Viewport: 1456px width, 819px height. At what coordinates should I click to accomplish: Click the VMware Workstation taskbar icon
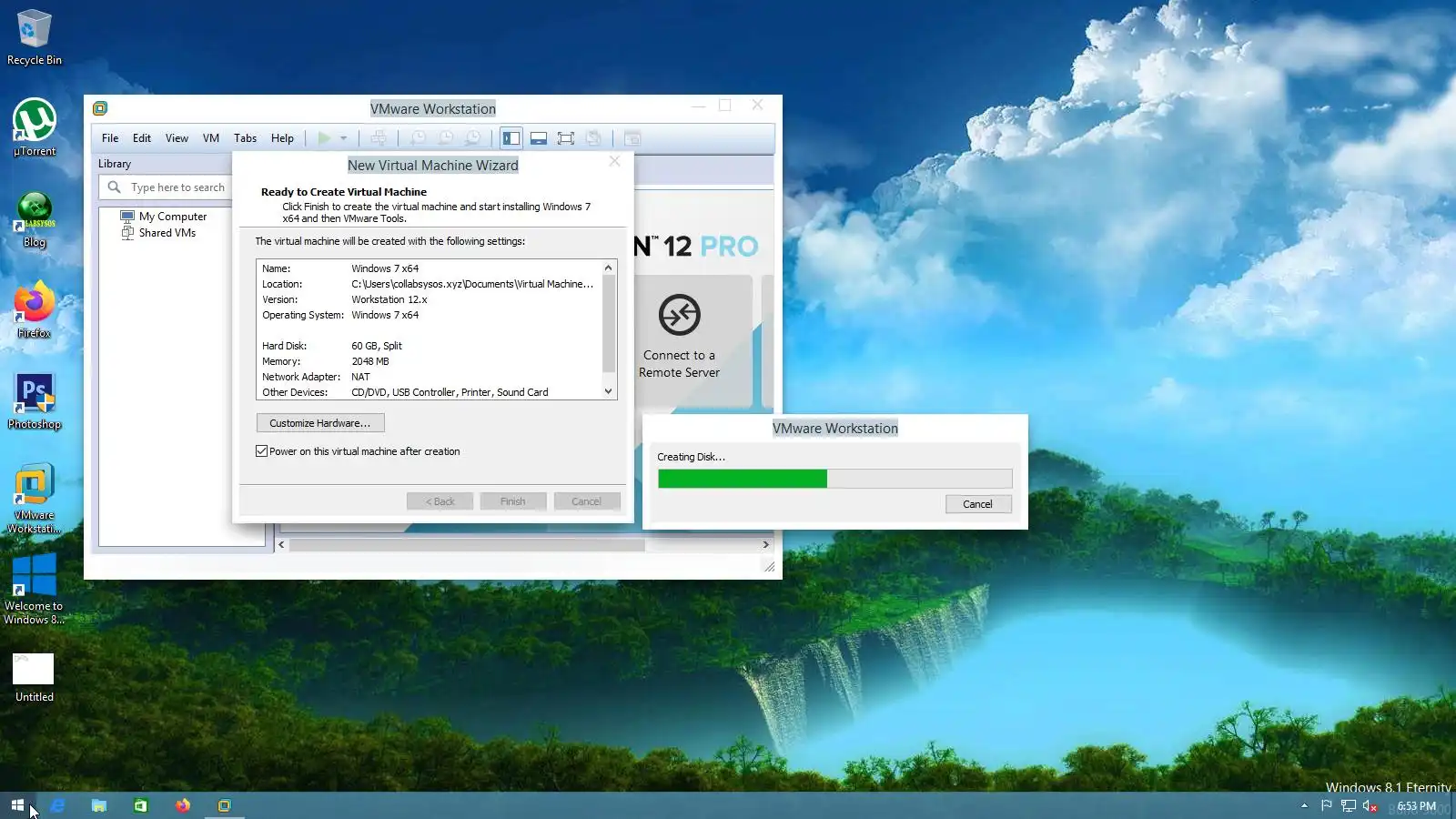pyautogui.click(x=225, y=805)
